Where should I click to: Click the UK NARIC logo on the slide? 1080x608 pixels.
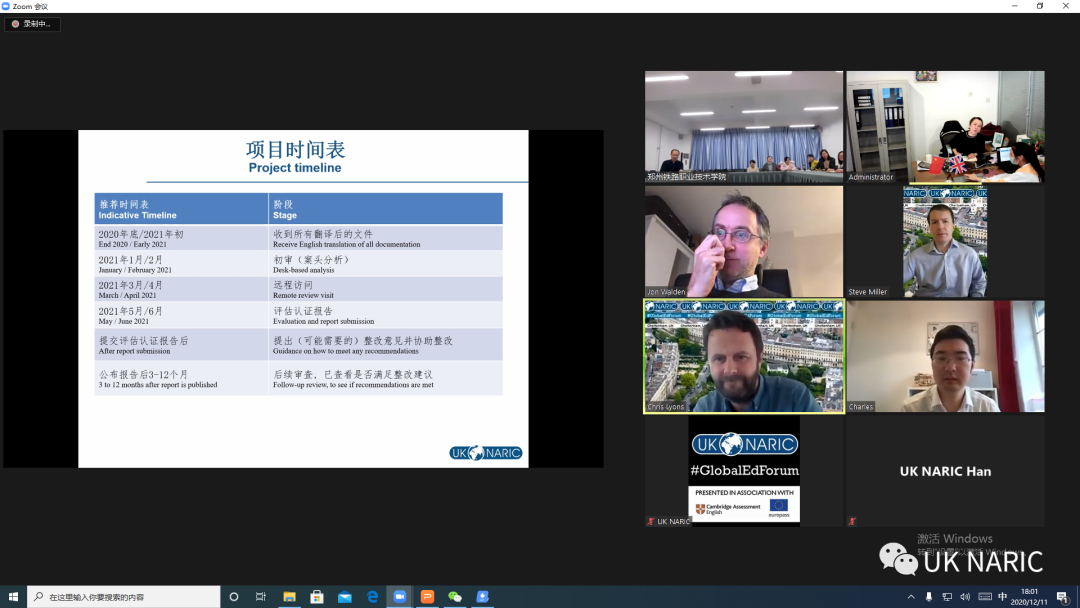(486, 453)
